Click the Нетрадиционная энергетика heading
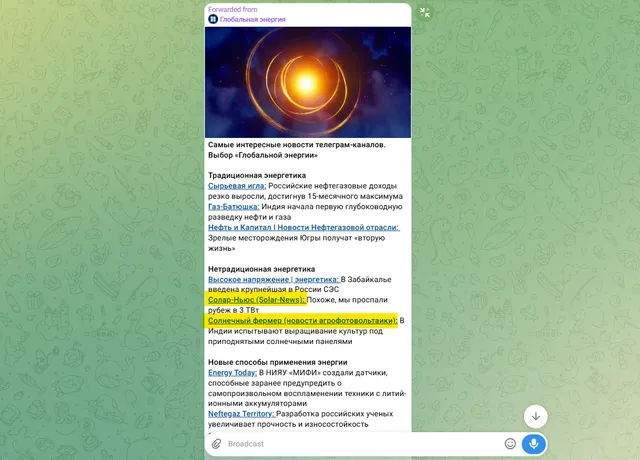This screenshot has width=640, height=460. point(261,269)
